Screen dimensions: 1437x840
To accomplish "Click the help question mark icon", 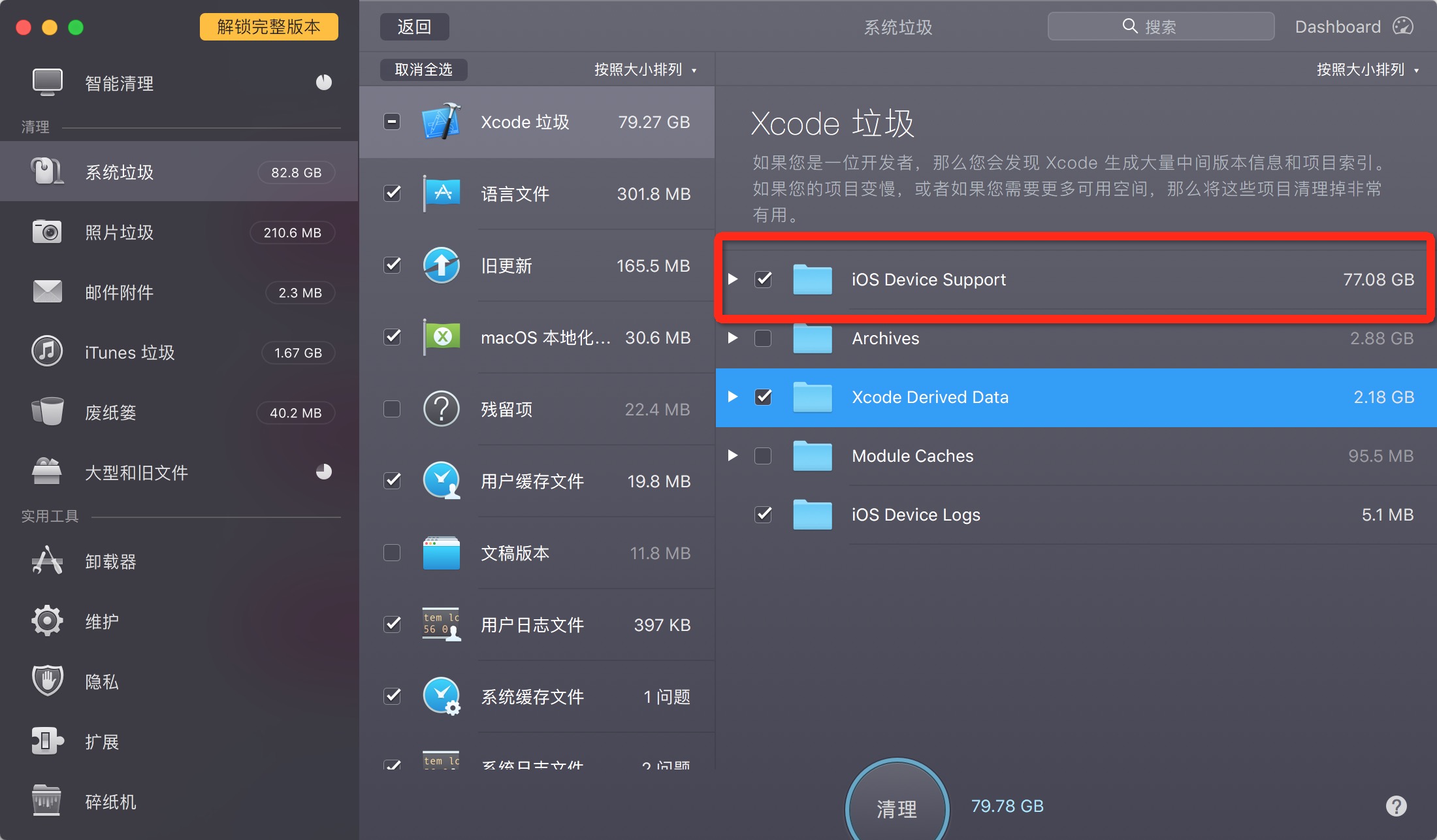I will tap(1396, 806).
